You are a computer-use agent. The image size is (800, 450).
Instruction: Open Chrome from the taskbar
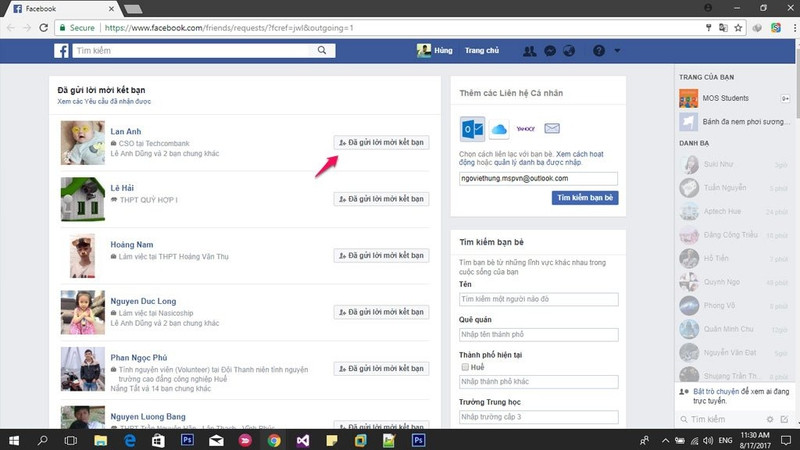274,440
